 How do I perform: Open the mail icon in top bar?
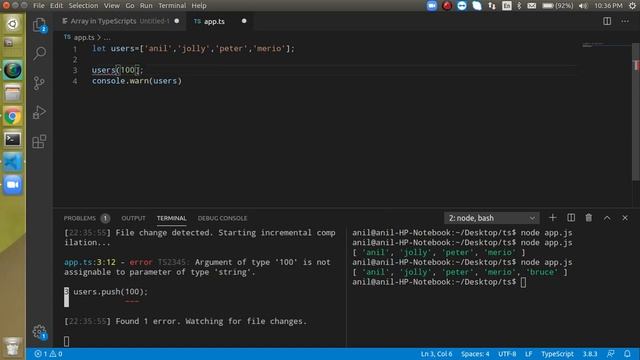(531, 6)
